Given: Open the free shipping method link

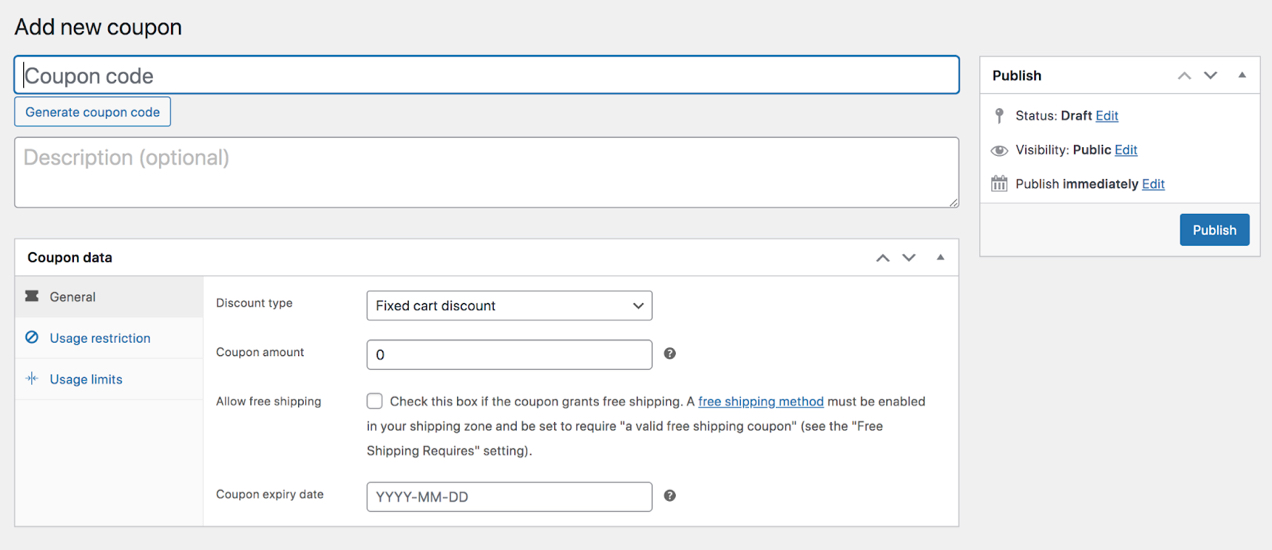Looking at the screenshot, I should click(761, 401).
